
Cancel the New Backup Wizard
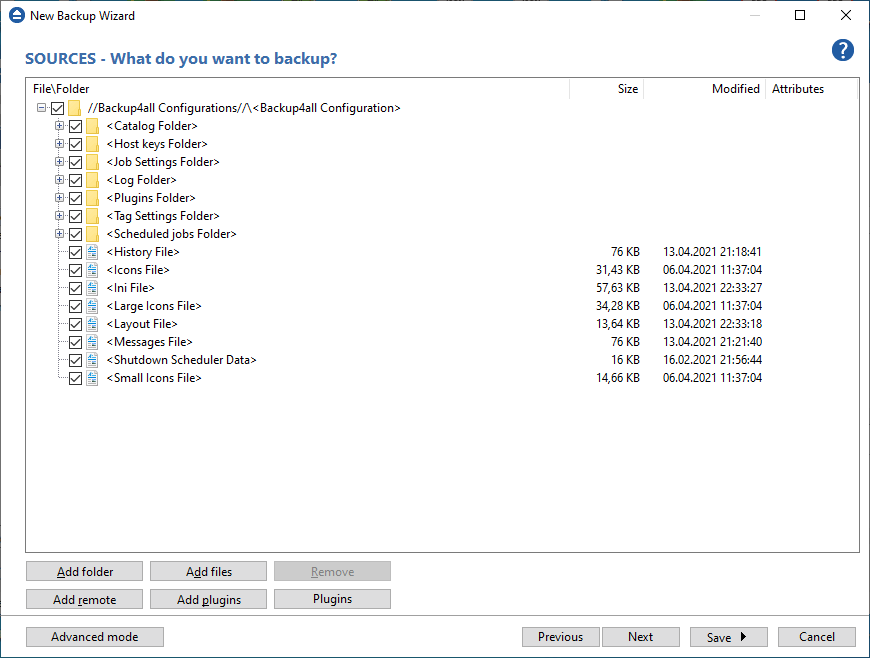[x=817, y=637]
